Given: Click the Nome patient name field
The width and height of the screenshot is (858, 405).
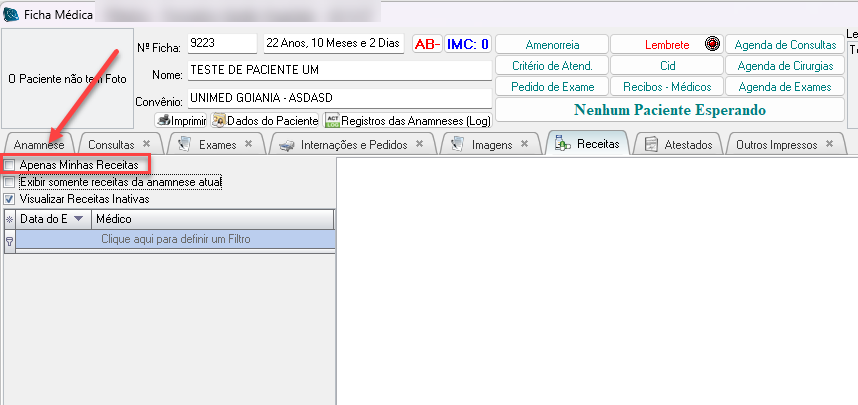Looking at the screenshot, I should point(339,74).
